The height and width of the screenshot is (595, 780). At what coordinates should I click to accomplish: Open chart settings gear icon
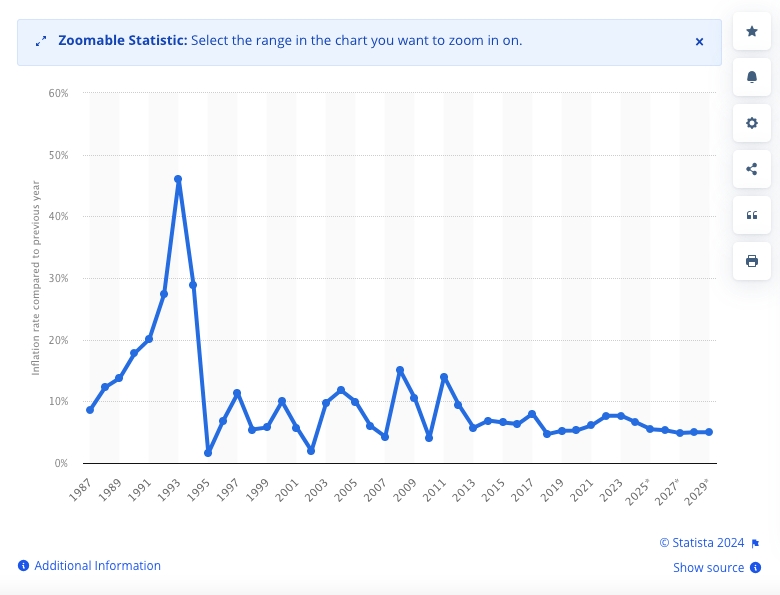coord(752,123)
